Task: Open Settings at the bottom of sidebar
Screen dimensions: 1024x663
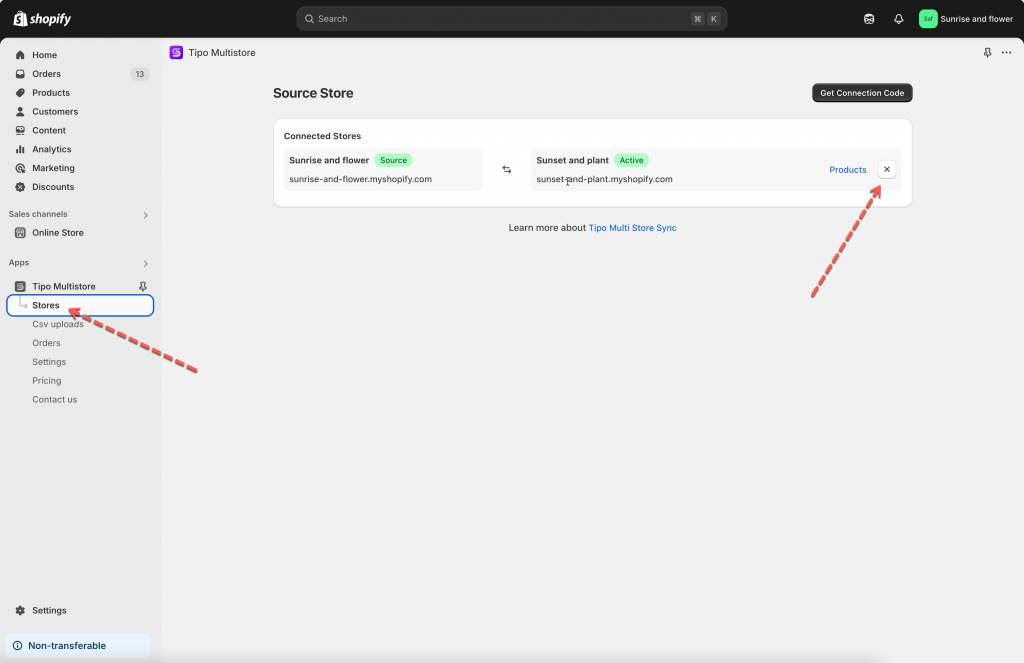Action: coord(49,610)
